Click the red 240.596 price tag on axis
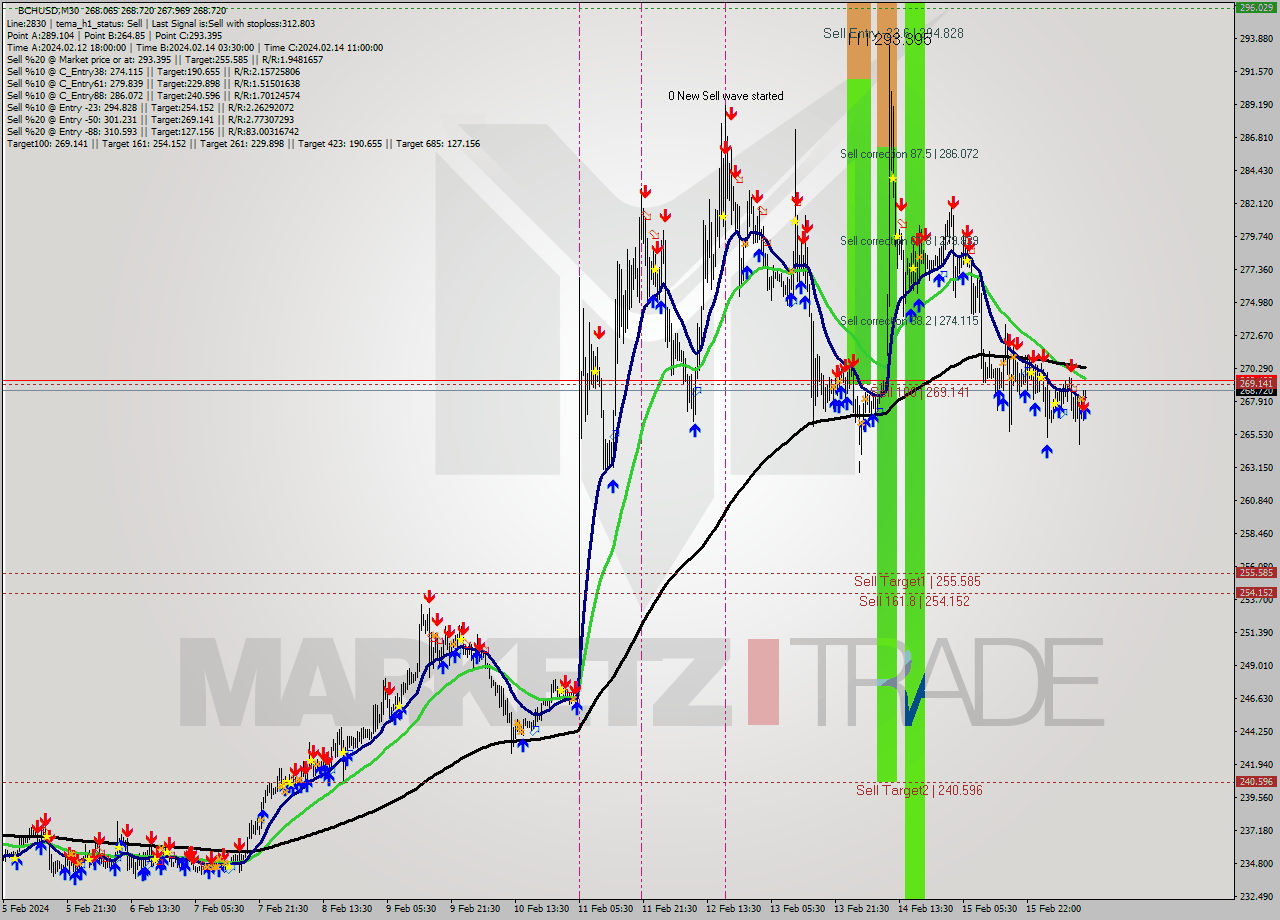Screen dimensions: 1280x920 tap(1256, 782)
